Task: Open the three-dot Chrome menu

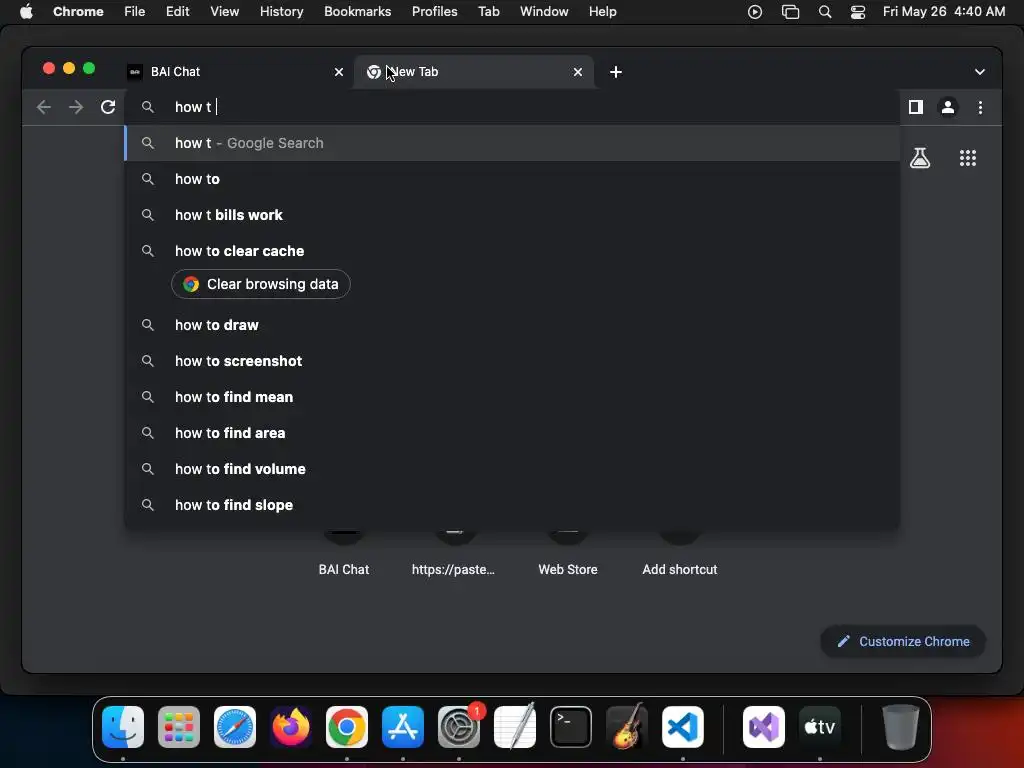Action: [x=980, y=107]
